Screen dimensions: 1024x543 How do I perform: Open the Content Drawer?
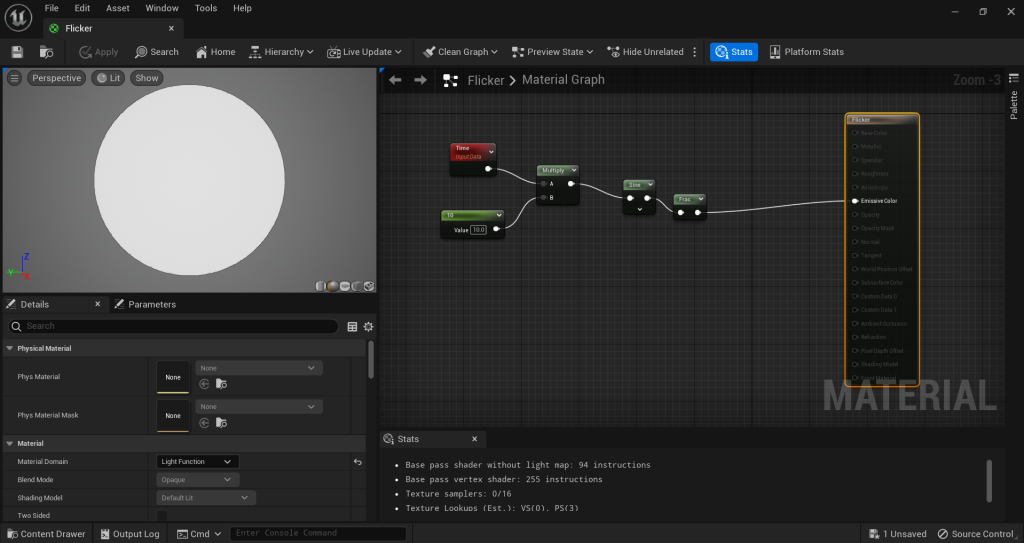click(46, 534)
